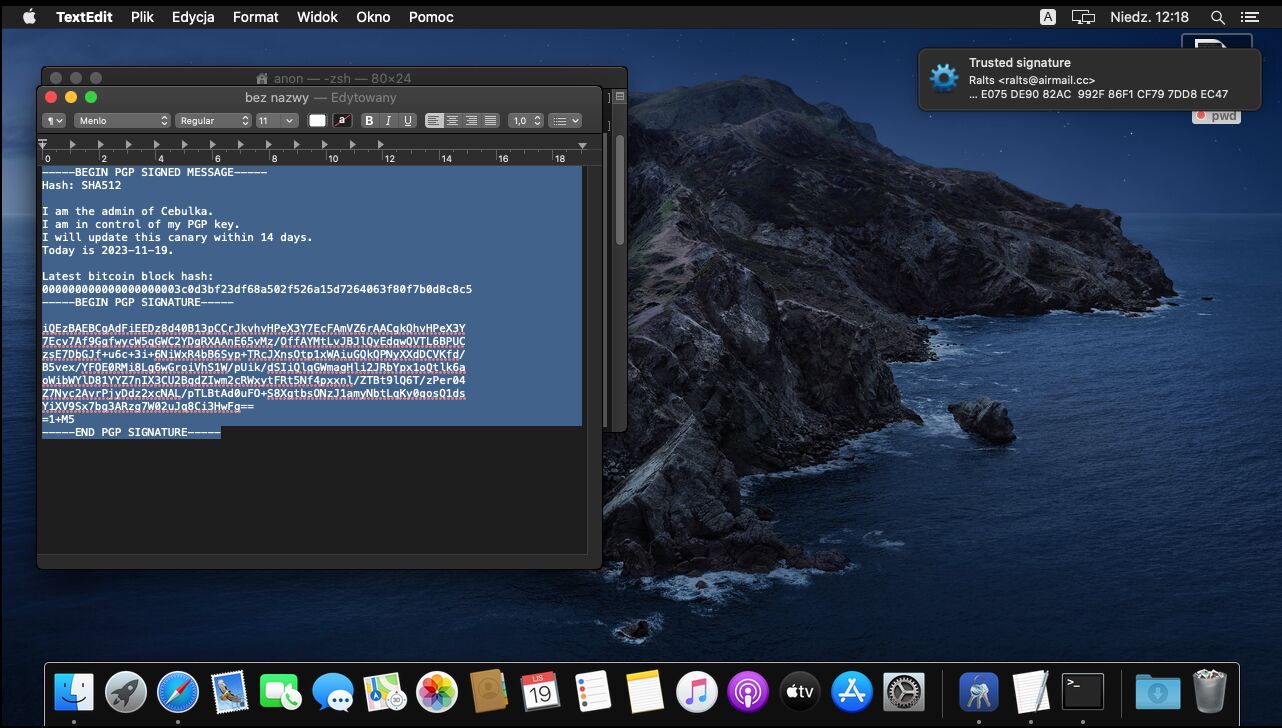This screenshot has height=728, width=1282.
Task: Open the Format menu
Action: coord(256,17)
